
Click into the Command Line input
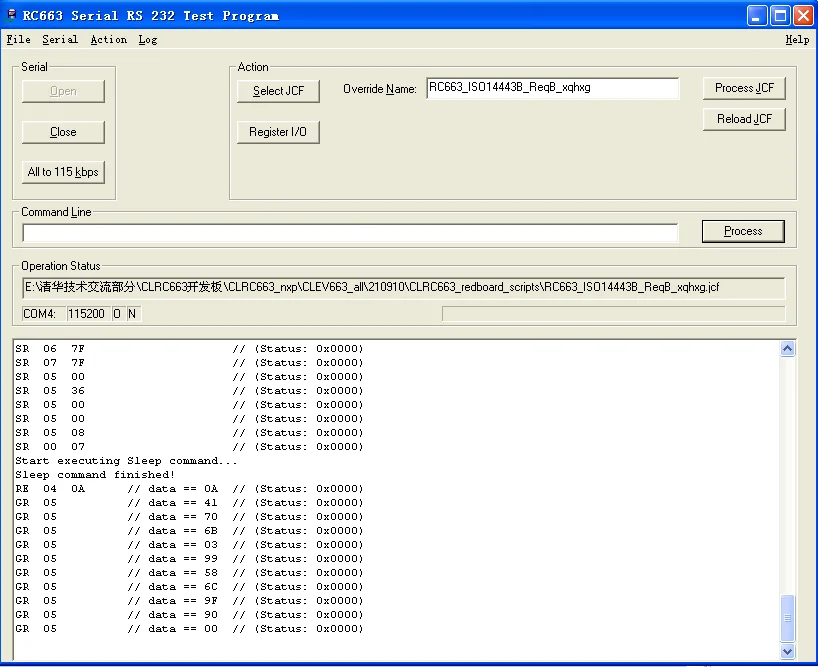pyautogui.click(x=350, y=233)
